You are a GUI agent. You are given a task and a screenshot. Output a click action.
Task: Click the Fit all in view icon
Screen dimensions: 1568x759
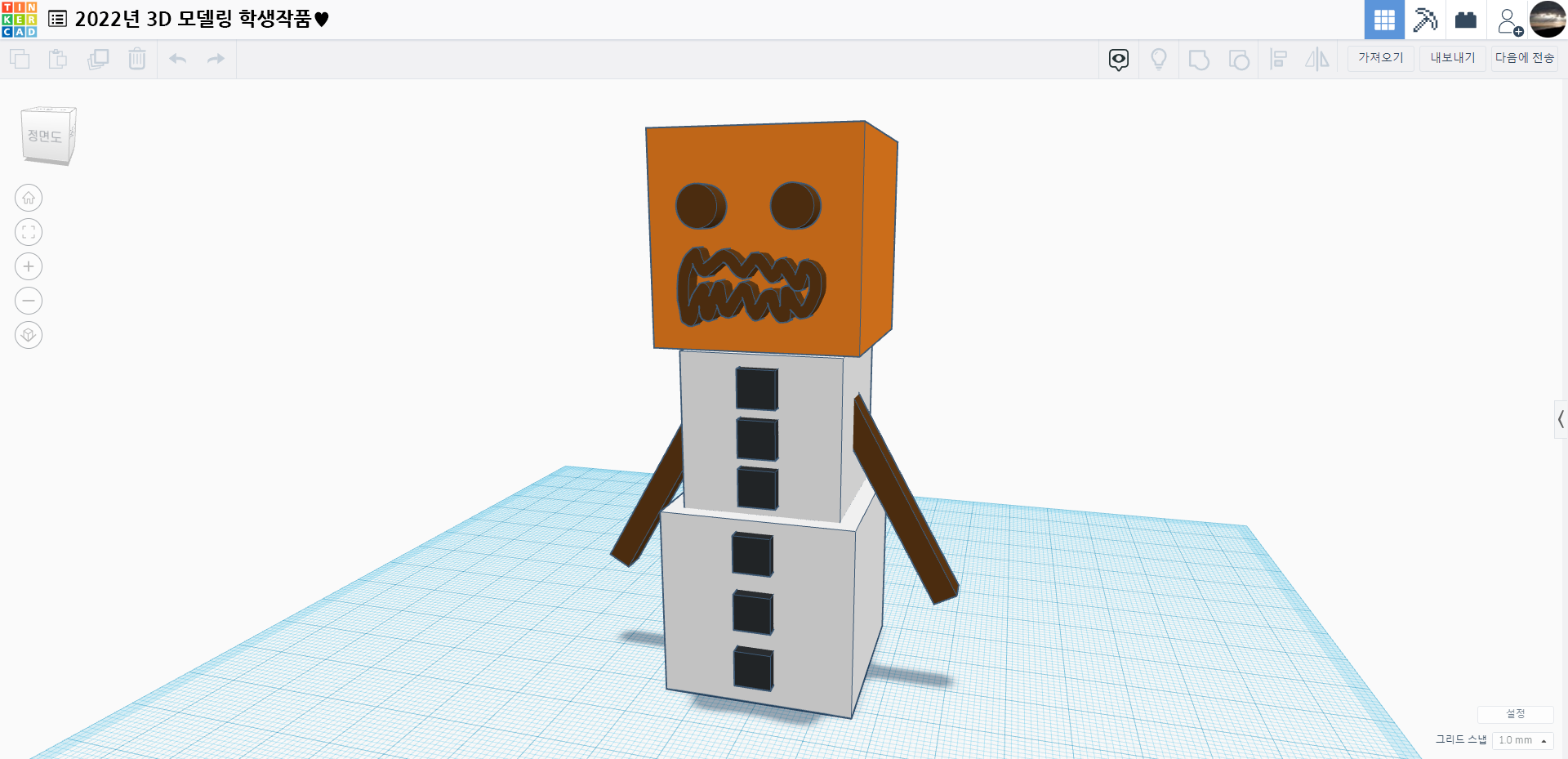click(x=29, y=232)
